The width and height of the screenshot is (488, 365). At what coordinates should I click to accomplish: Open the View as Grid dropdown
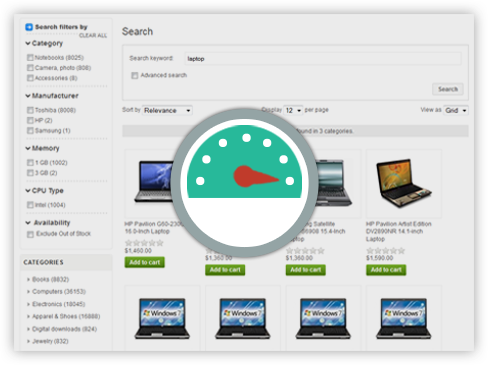click(456, 110)
